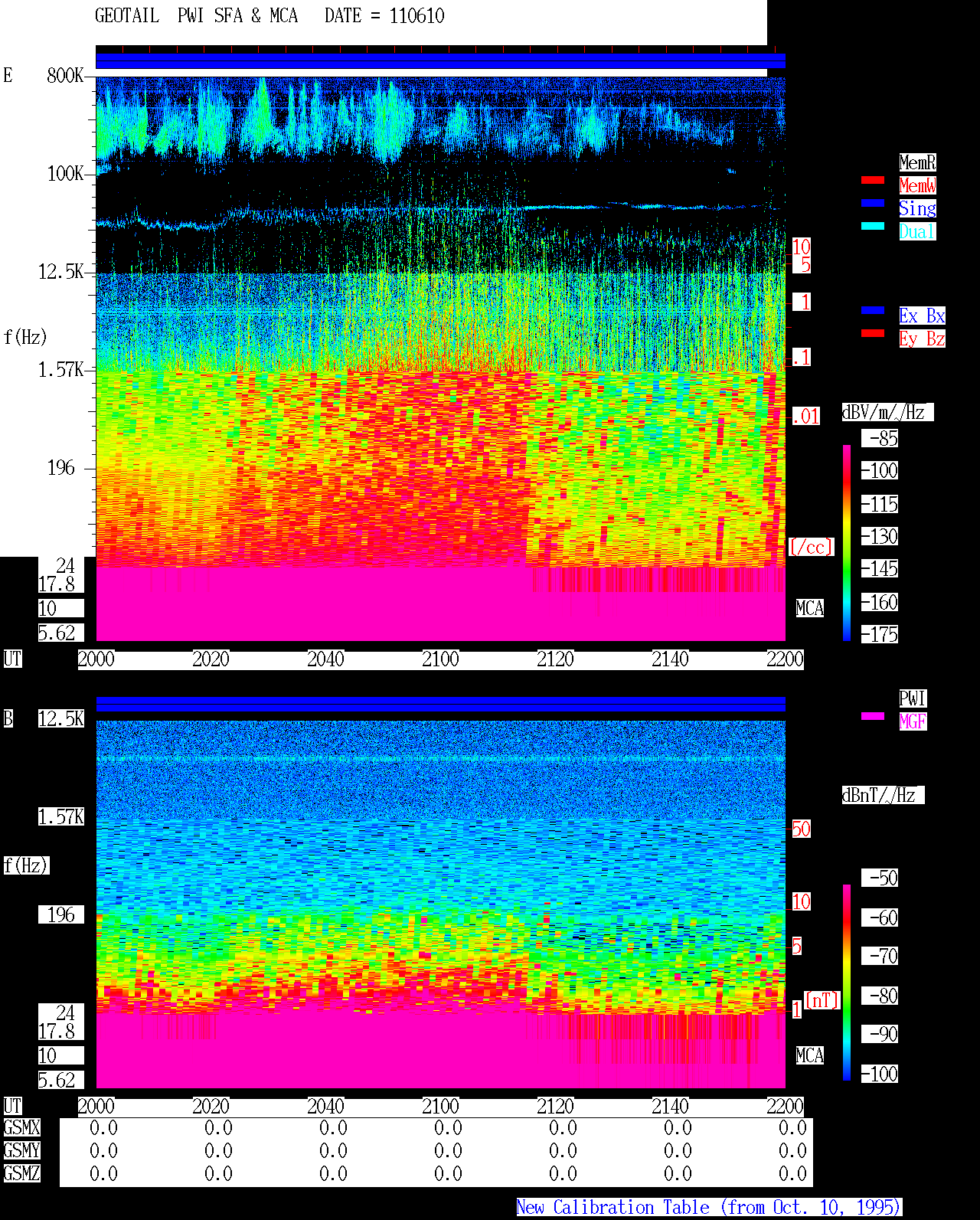Image resolution: width=980 pixels, height=1220 pixels.
Task: Click the blue status bar above B spectrogram
Action: [440, 705]
